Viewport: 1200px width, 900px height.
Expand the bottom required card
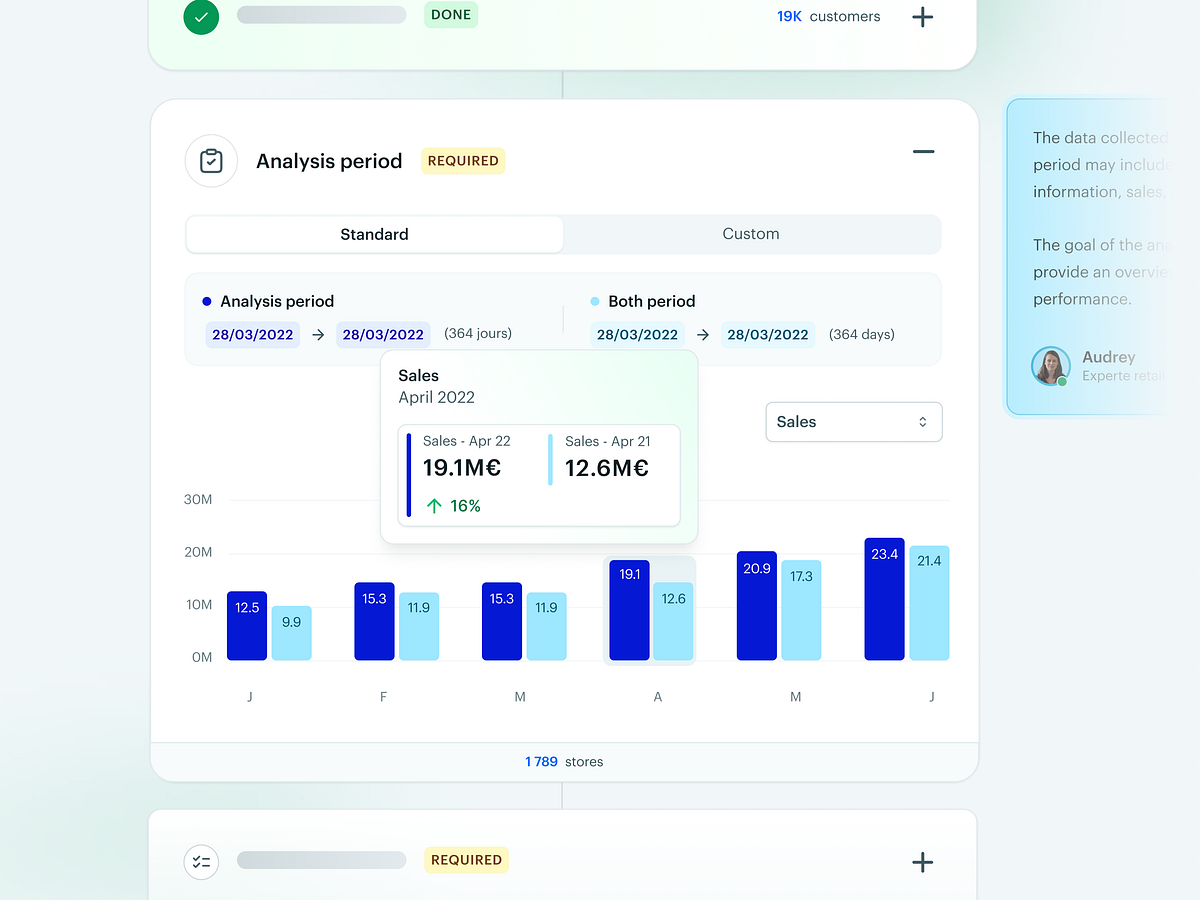tap(922, 862)
